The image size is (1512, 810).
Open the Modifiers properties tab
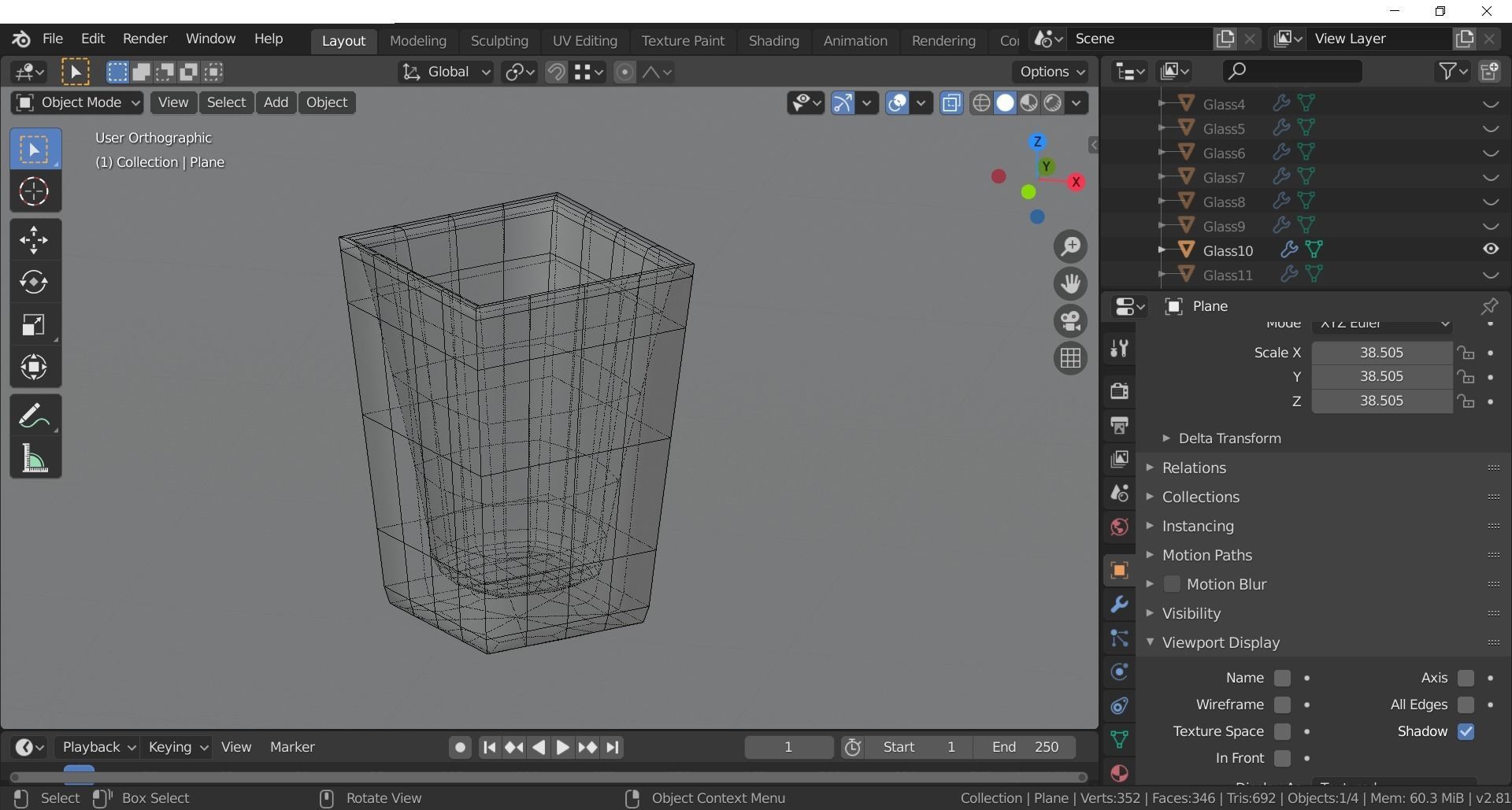click(x=1119, y=605)
